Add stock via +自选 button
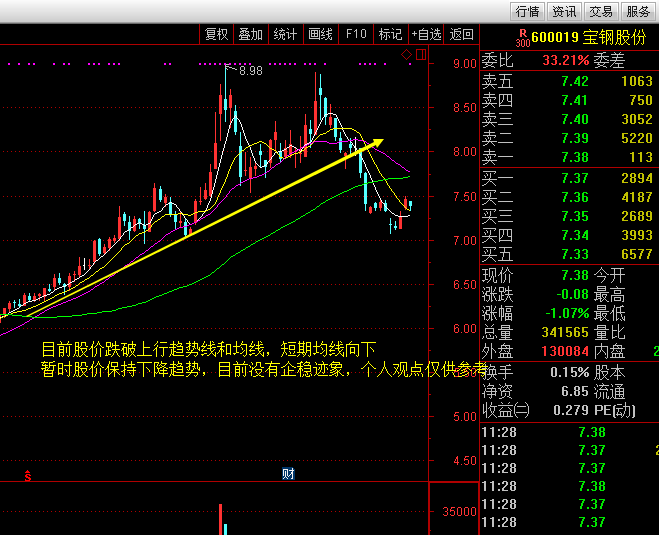This screenshot has width=659, height=535. [426, 34]
